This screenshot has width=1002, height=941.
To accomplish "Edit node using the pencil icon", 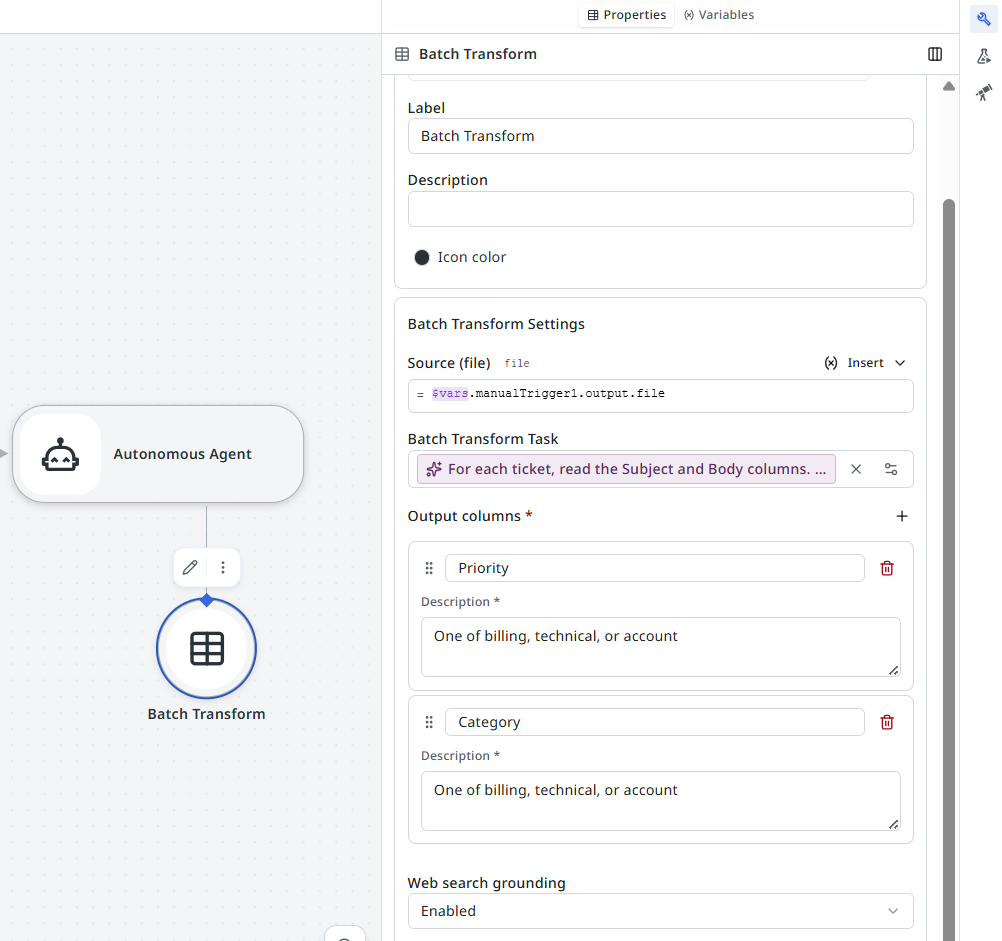I will (190, 567).
